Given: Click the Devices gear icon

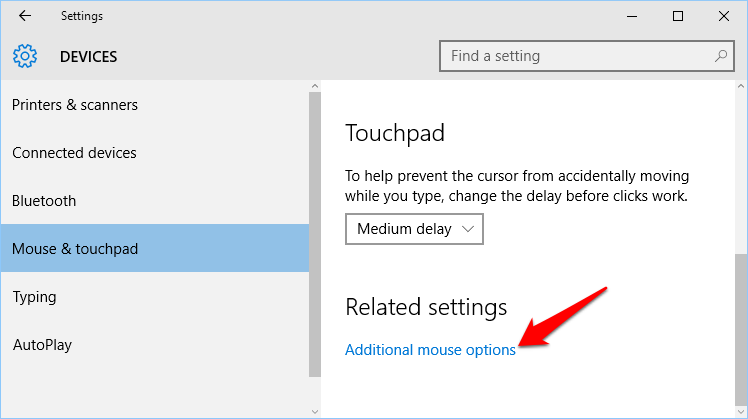Looking at the screenshot, I should 25,56.
